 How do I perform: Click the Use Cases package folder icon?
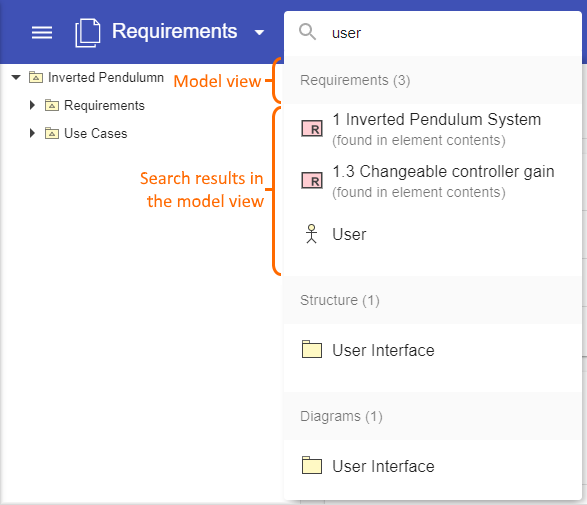(52, 133)
